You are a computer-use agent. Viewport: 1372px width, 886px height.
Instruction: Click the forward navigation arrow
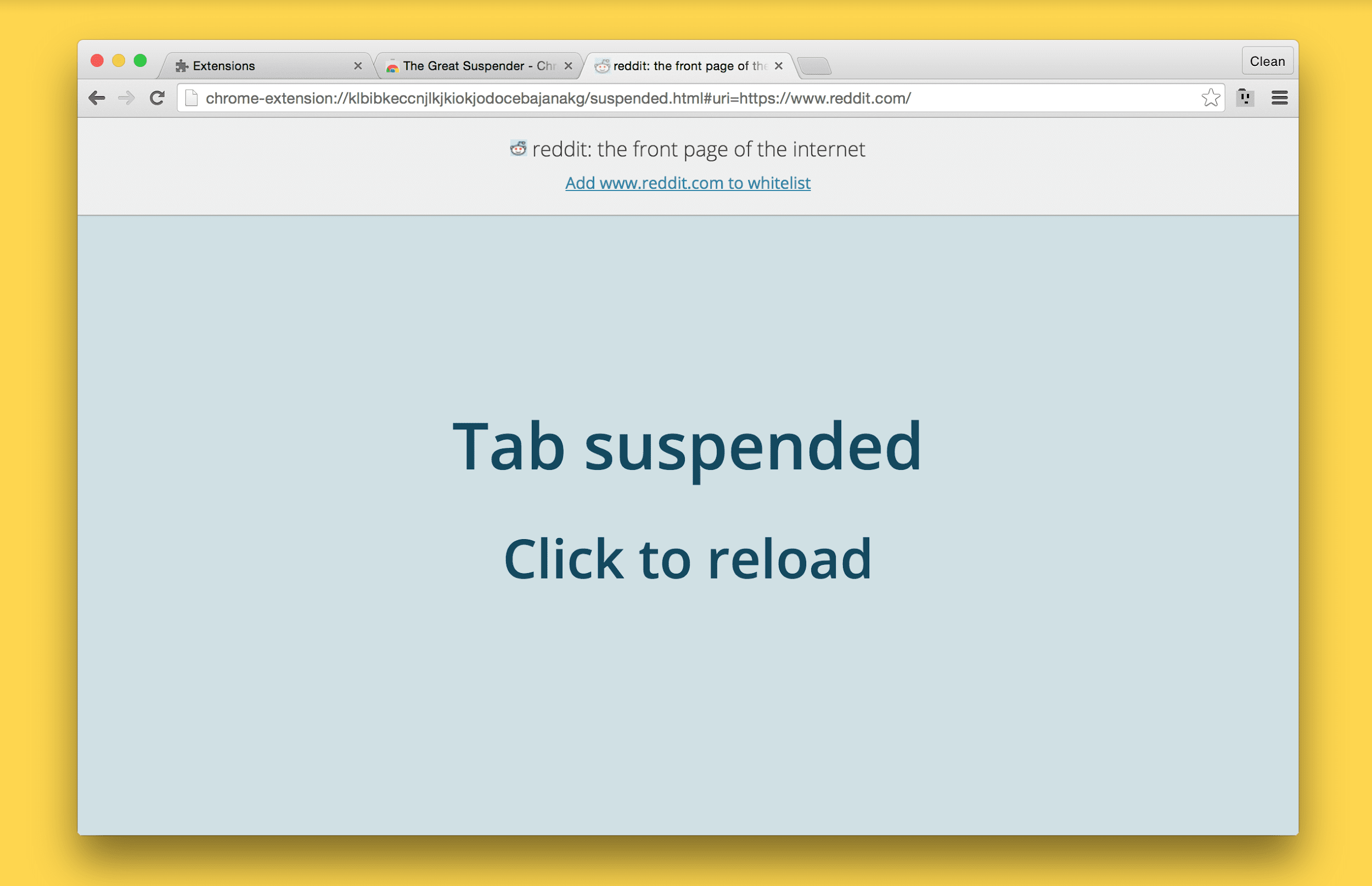coord(124,97)
